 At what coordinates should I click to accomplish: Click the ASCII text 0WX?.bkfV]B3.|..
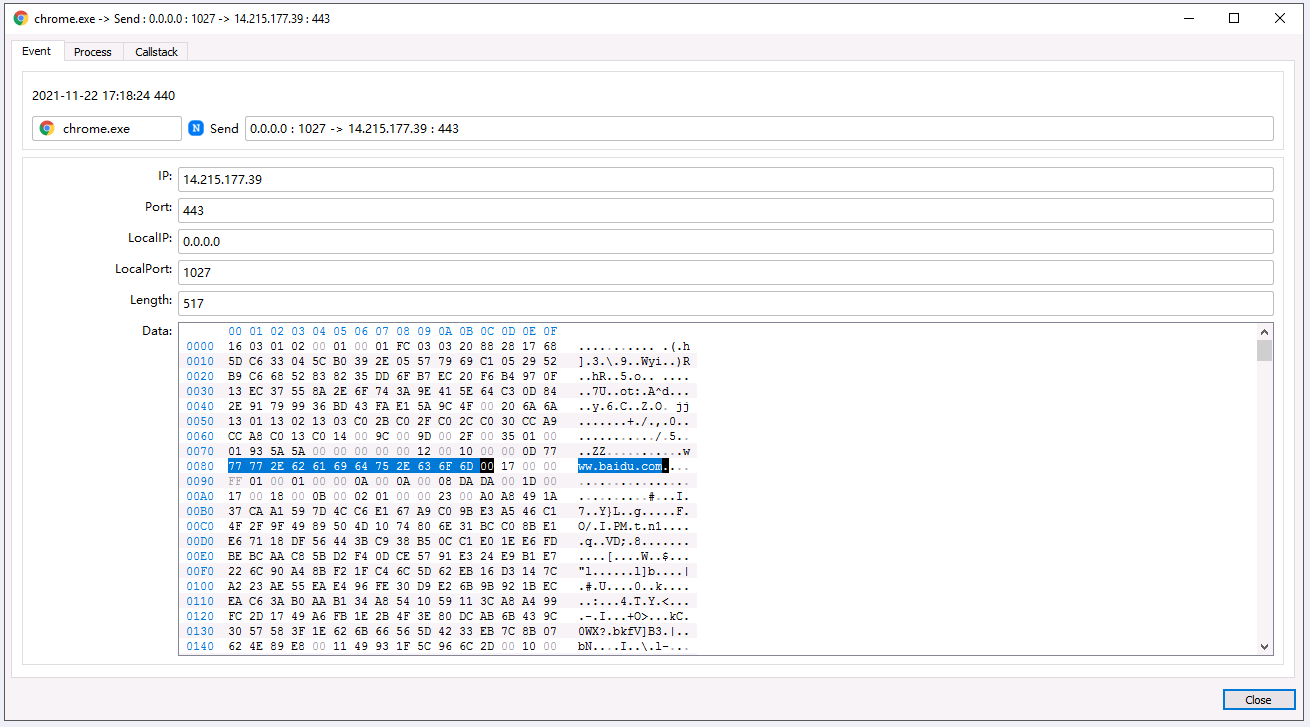pos(634,631)
